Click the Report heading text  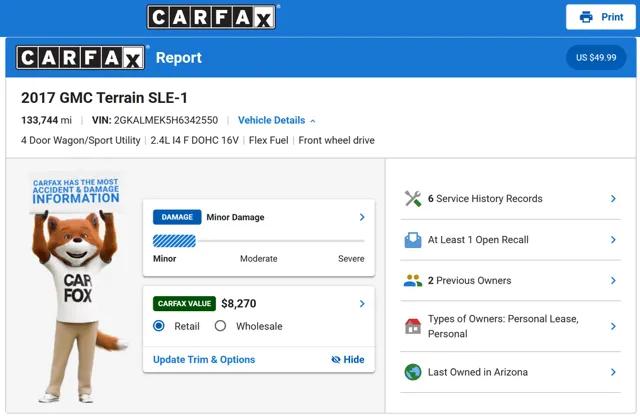[179, 58]
